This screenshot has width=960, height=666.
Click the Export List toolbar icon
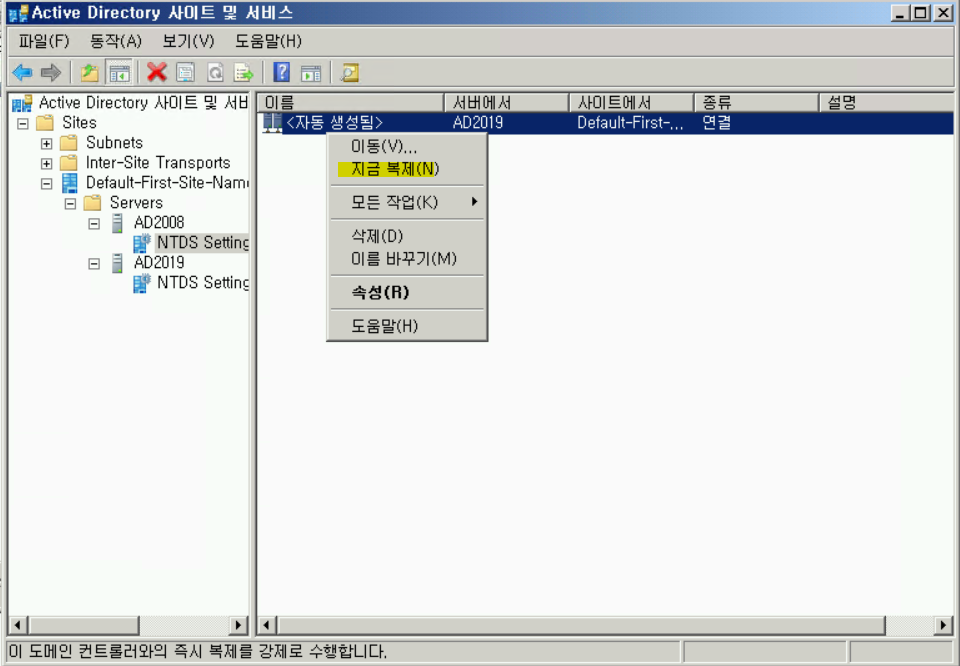tap(244, 73)
